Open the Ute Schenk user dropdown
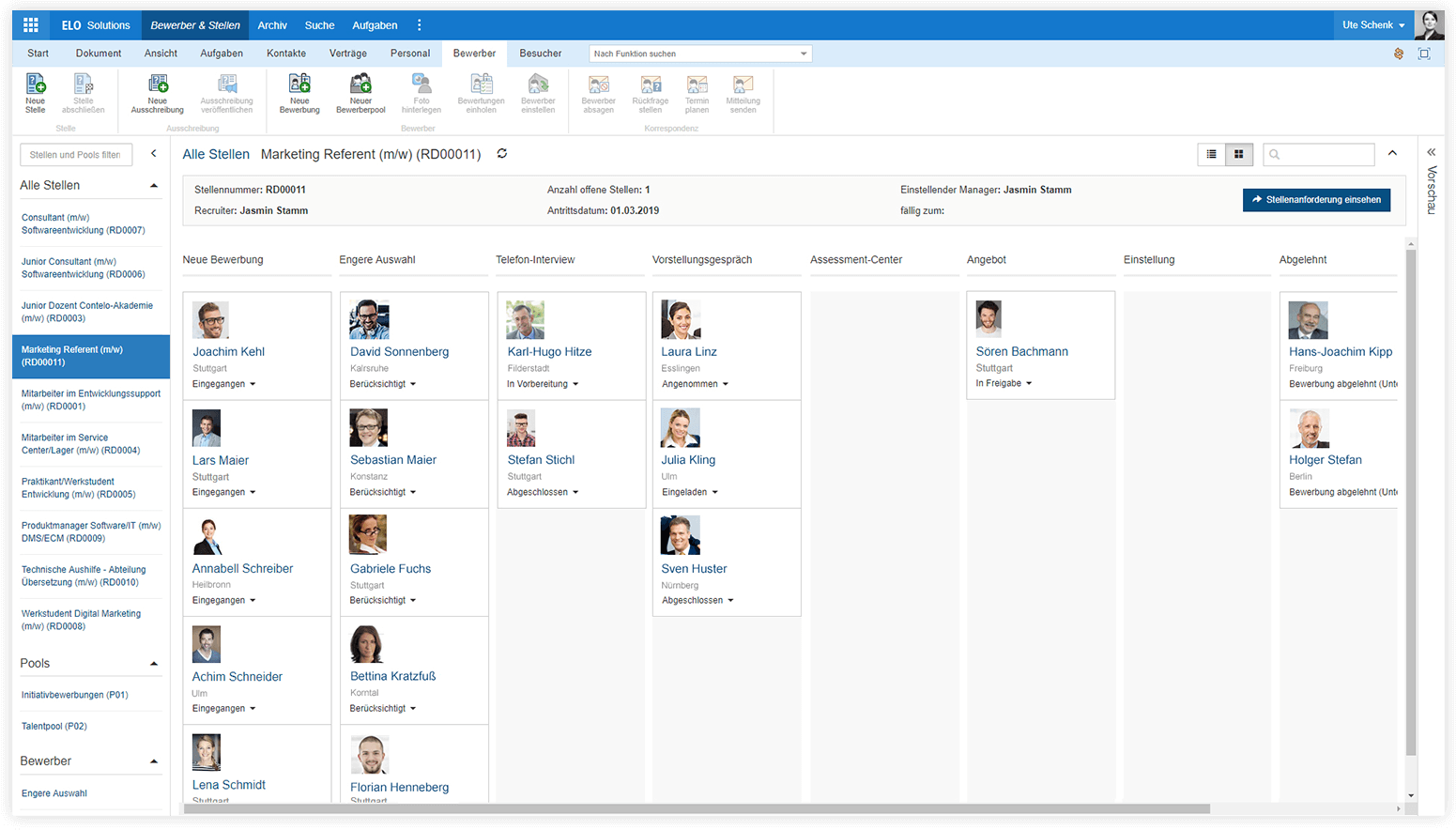Screen dimensions: 1456x830 [x=1373, y=25]
